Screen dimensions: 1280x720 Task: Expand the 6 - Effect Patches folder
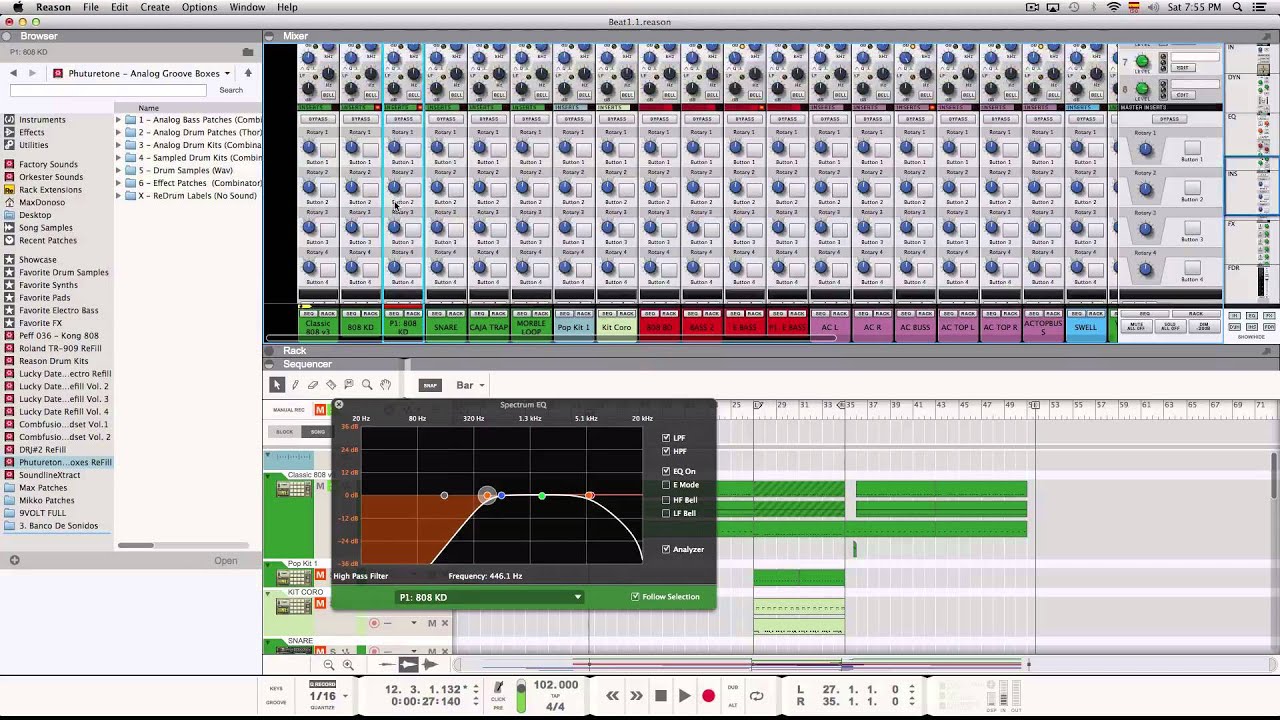pos(117,183)
